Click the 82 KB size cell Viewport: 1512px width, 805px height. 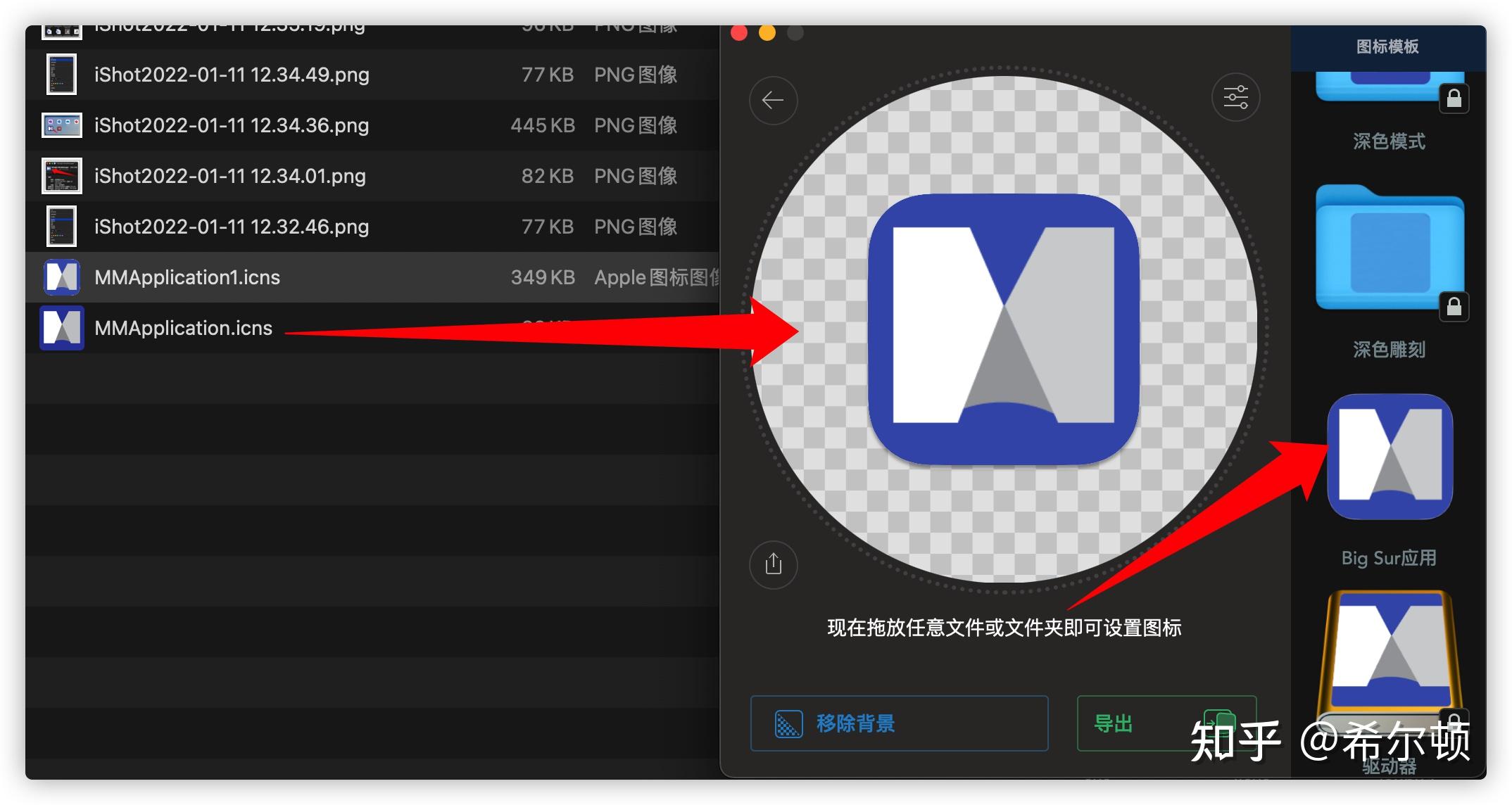point(548,176)
